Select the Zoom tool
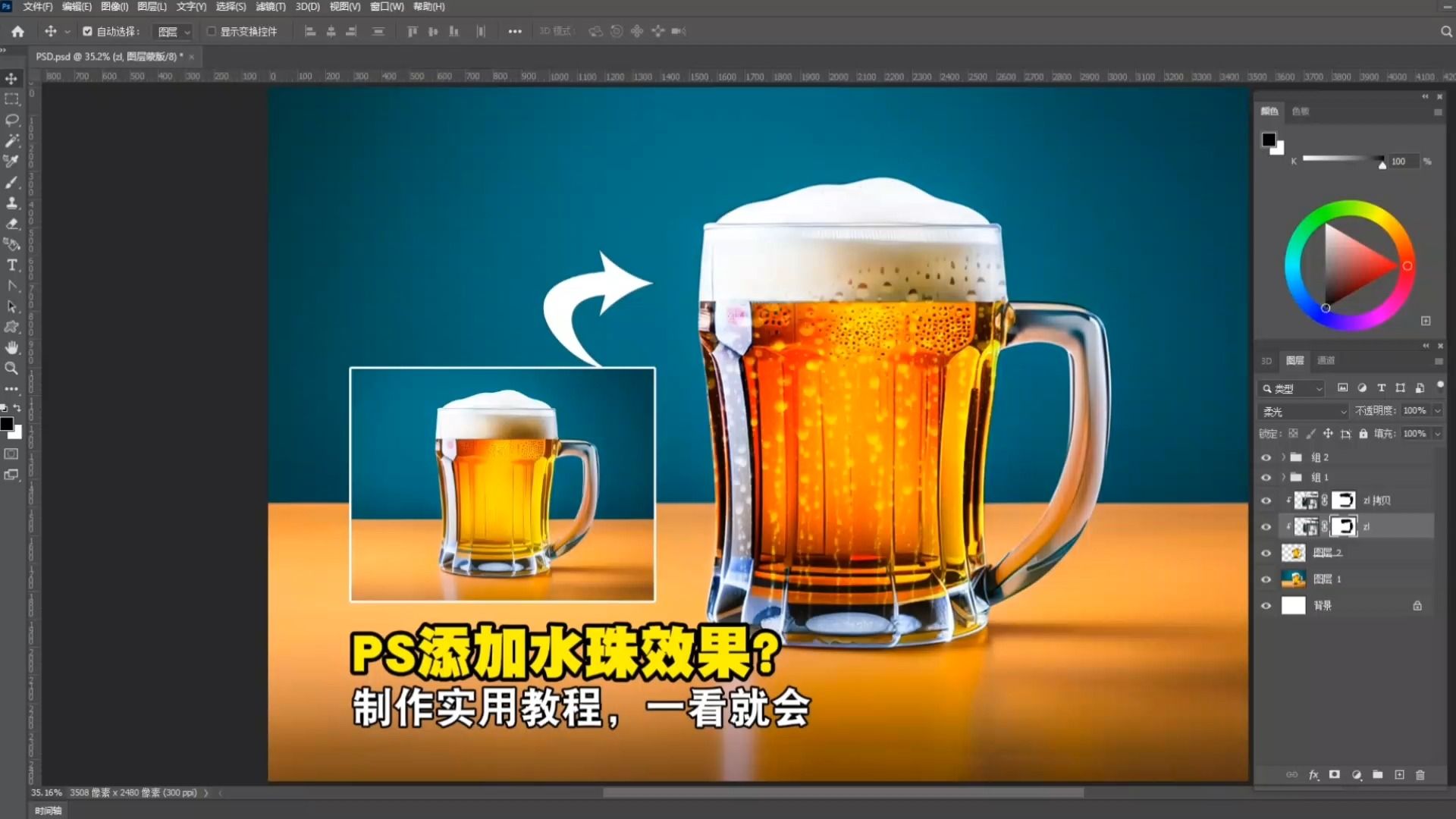1456x819 pixels. tap(11, 368)
